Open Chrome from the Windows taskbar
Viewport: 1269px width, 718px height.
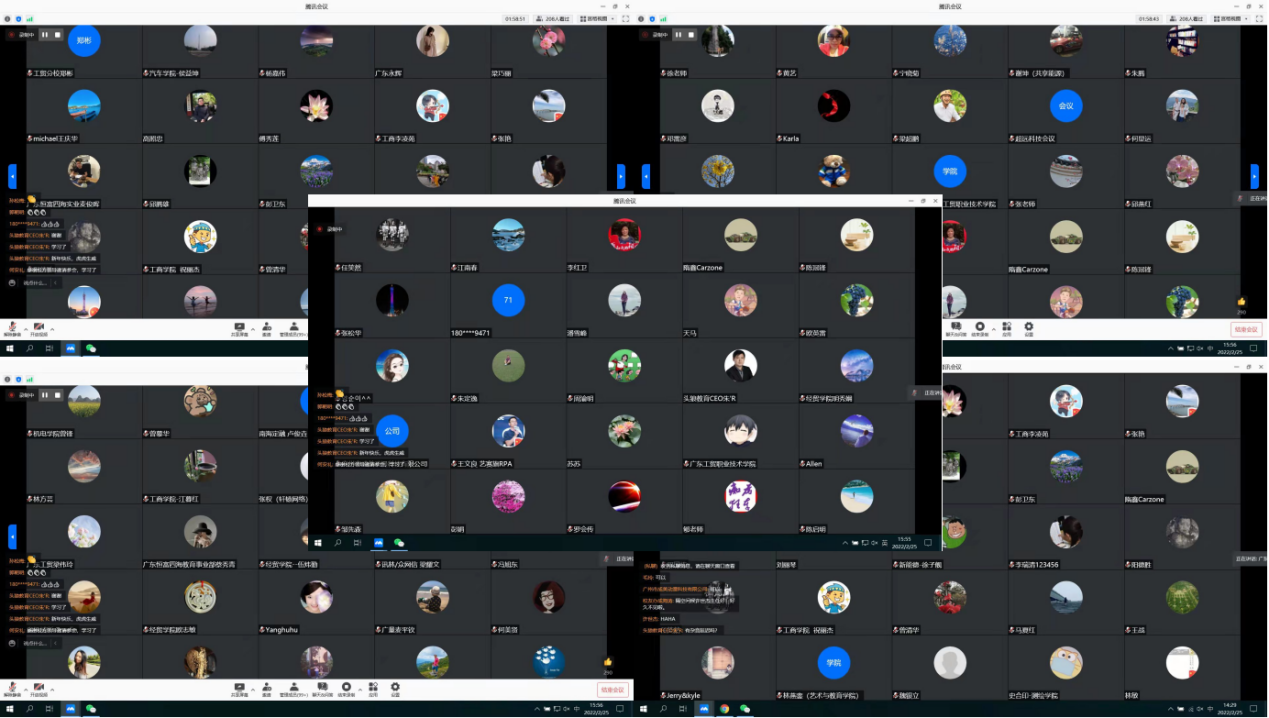point(724,709)
